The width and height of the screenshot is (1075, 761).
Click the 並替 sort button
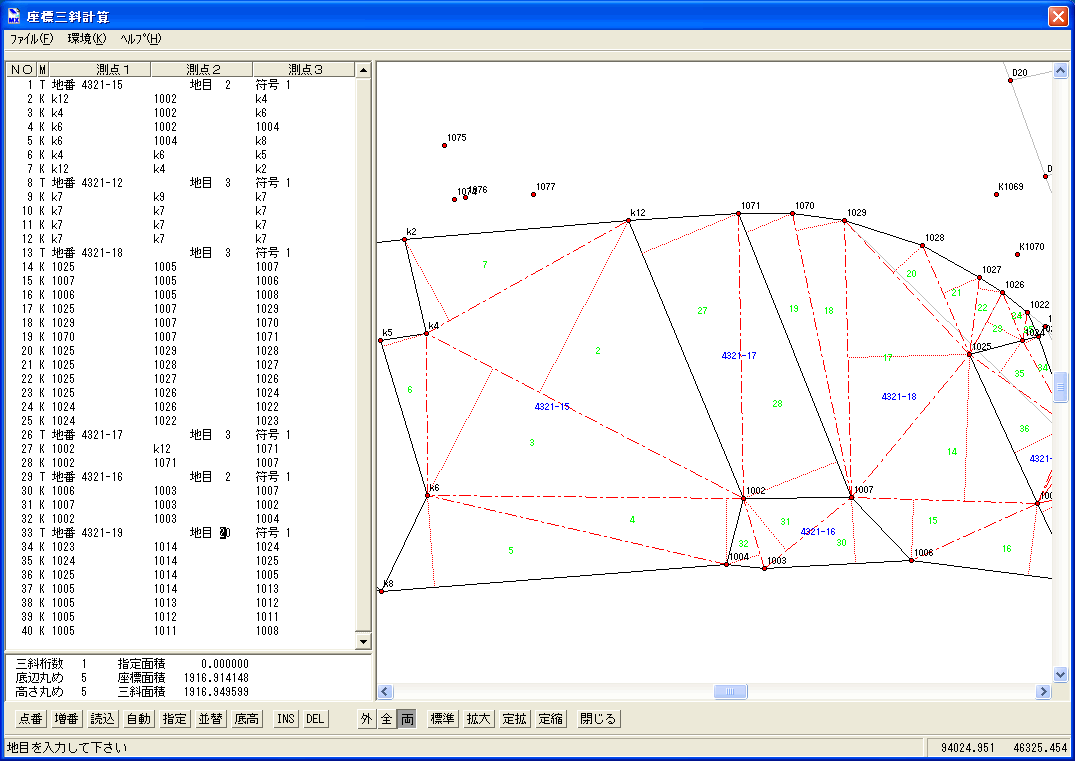(x=210, y=719)
